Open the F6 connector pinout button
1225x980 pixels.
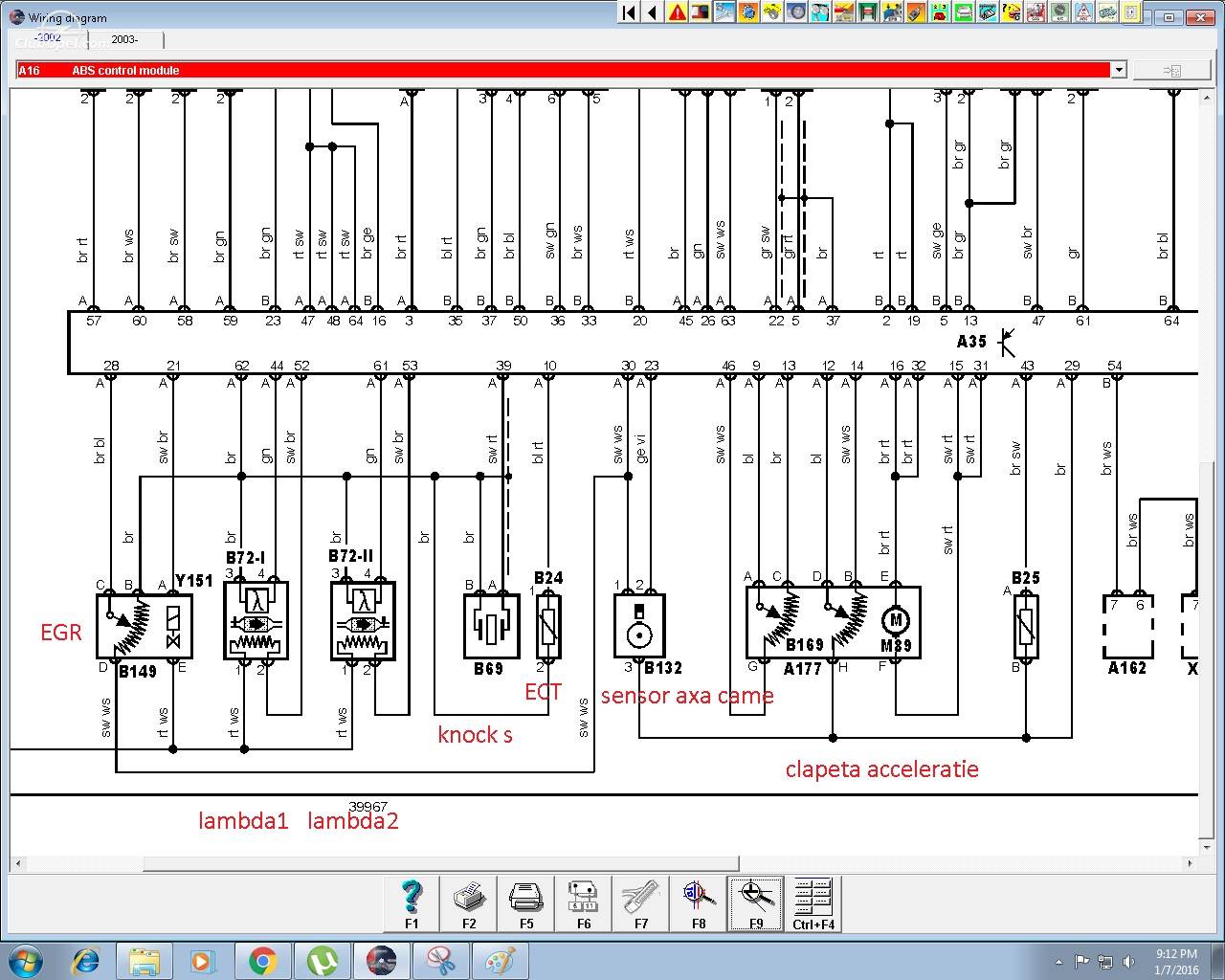pyautogui.click(x=584, y=904)
